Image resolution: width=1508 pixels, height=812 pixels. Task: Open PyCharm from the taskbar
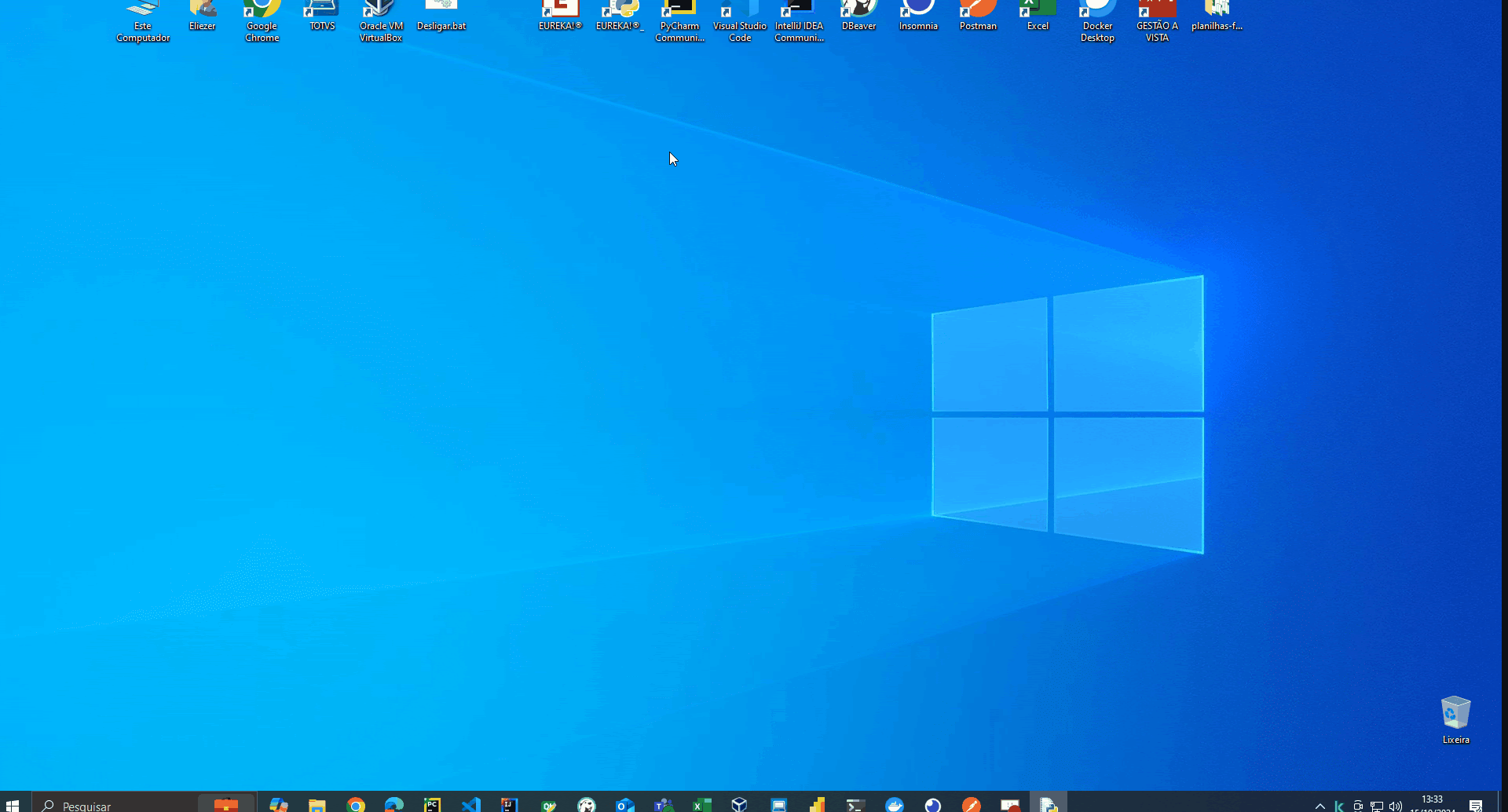pos(433,804)
